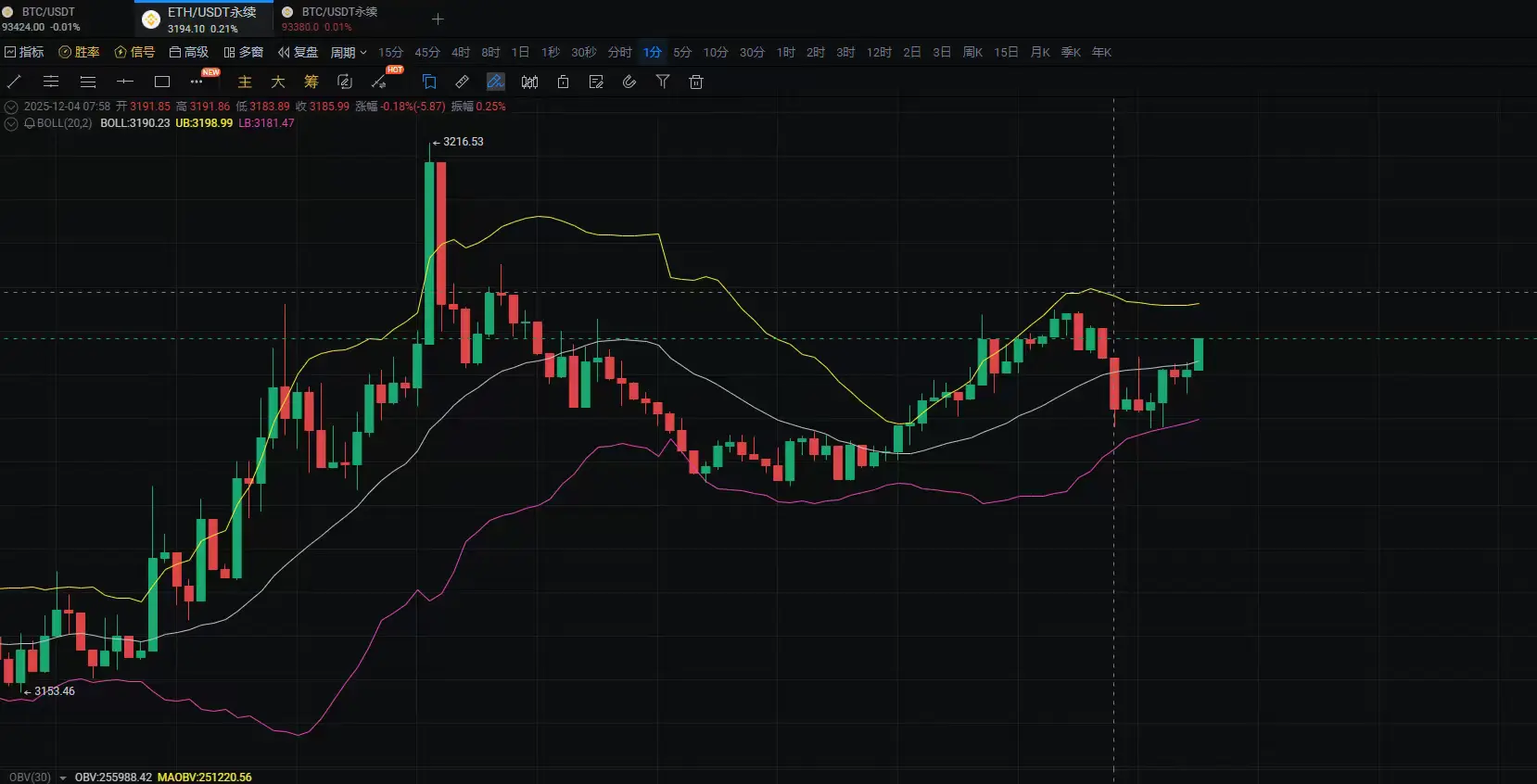Select the ruler measure tool
Image resolution: width=1537 pixels, height=784 pixels.
[463, 82]
